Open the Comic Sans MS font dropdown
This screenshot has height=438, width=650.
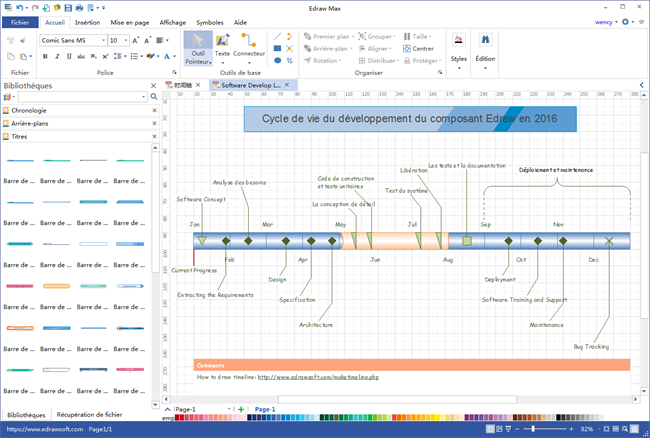101,40
